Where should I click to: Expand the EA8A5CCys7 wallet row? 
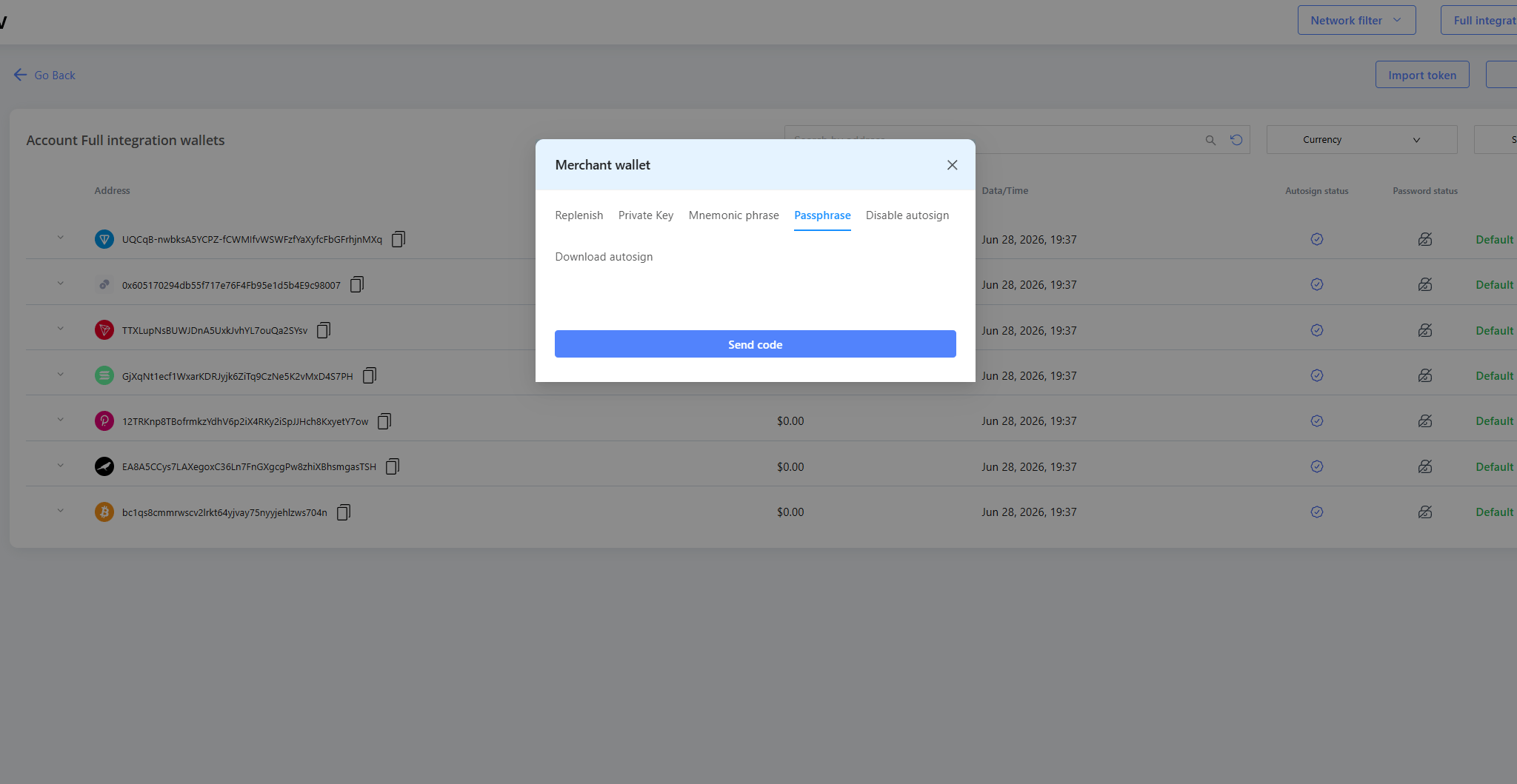(61, 465)
